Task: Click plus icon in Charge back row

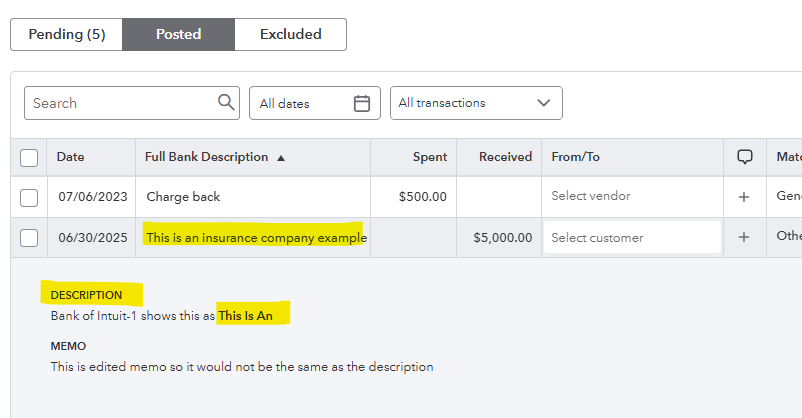Action: pos(744,197)
